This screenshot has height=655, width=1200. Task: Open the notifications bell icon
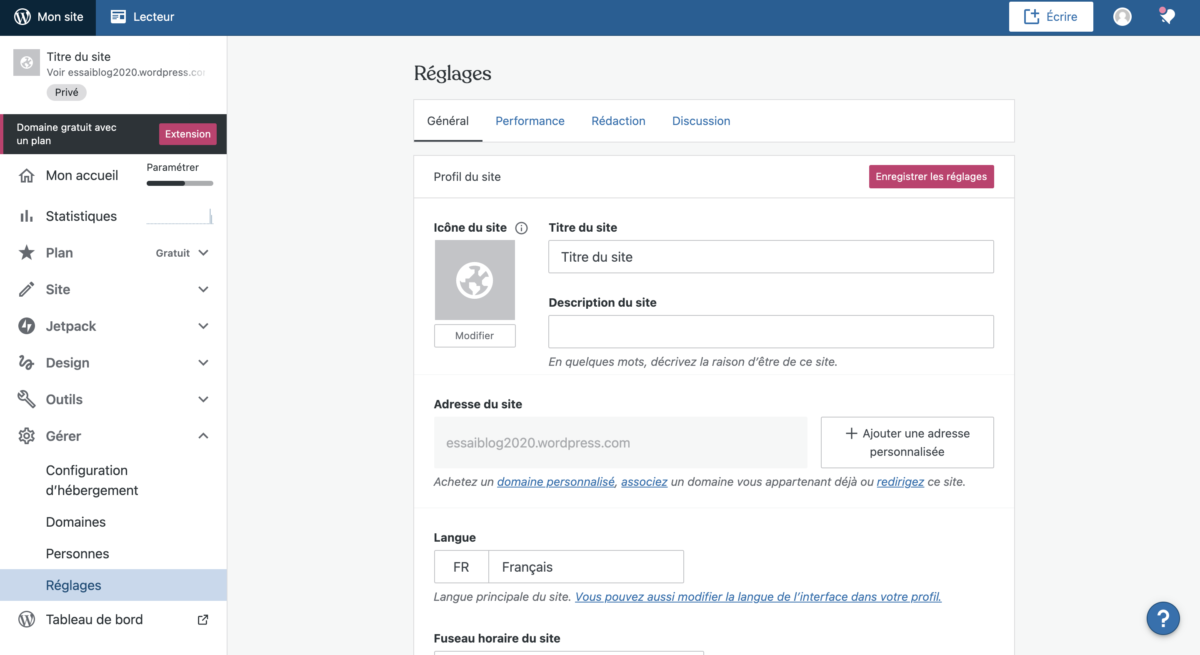point(1166,16)
